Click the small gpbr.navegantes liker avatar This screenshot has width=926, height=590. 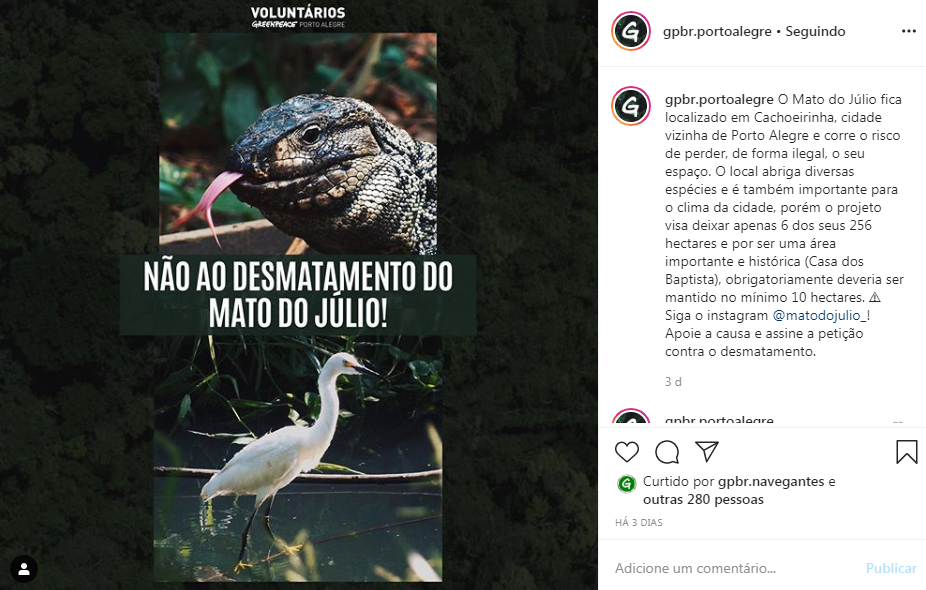pos(626,484)
